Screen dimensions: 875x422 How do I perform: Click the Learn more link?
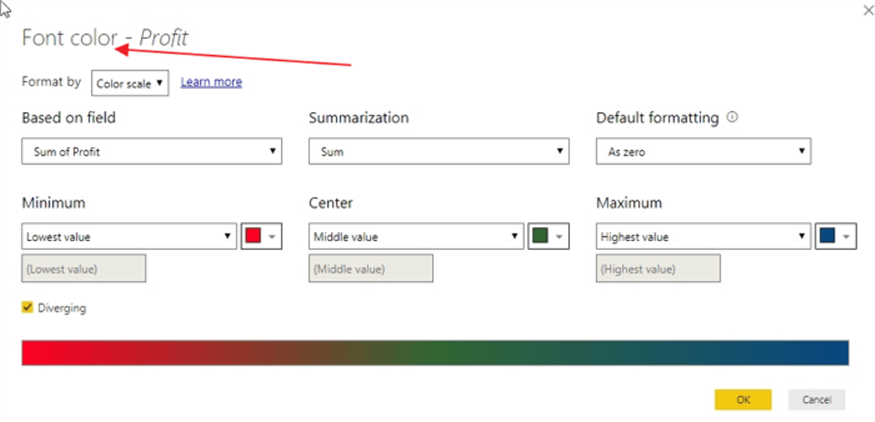211,82
